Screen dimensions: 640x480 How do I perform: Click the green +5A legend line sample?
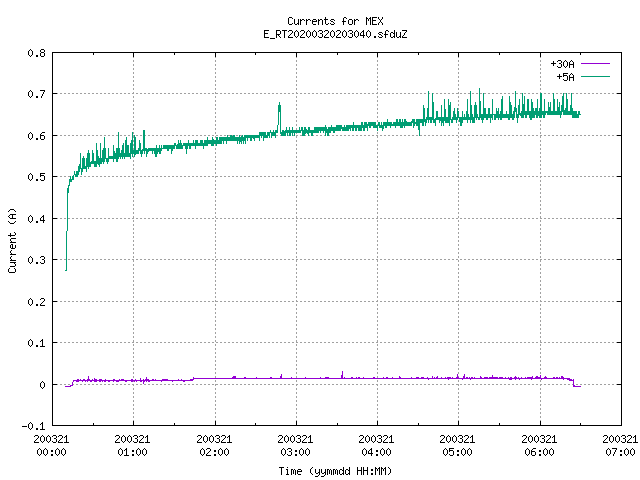point(595,76)
